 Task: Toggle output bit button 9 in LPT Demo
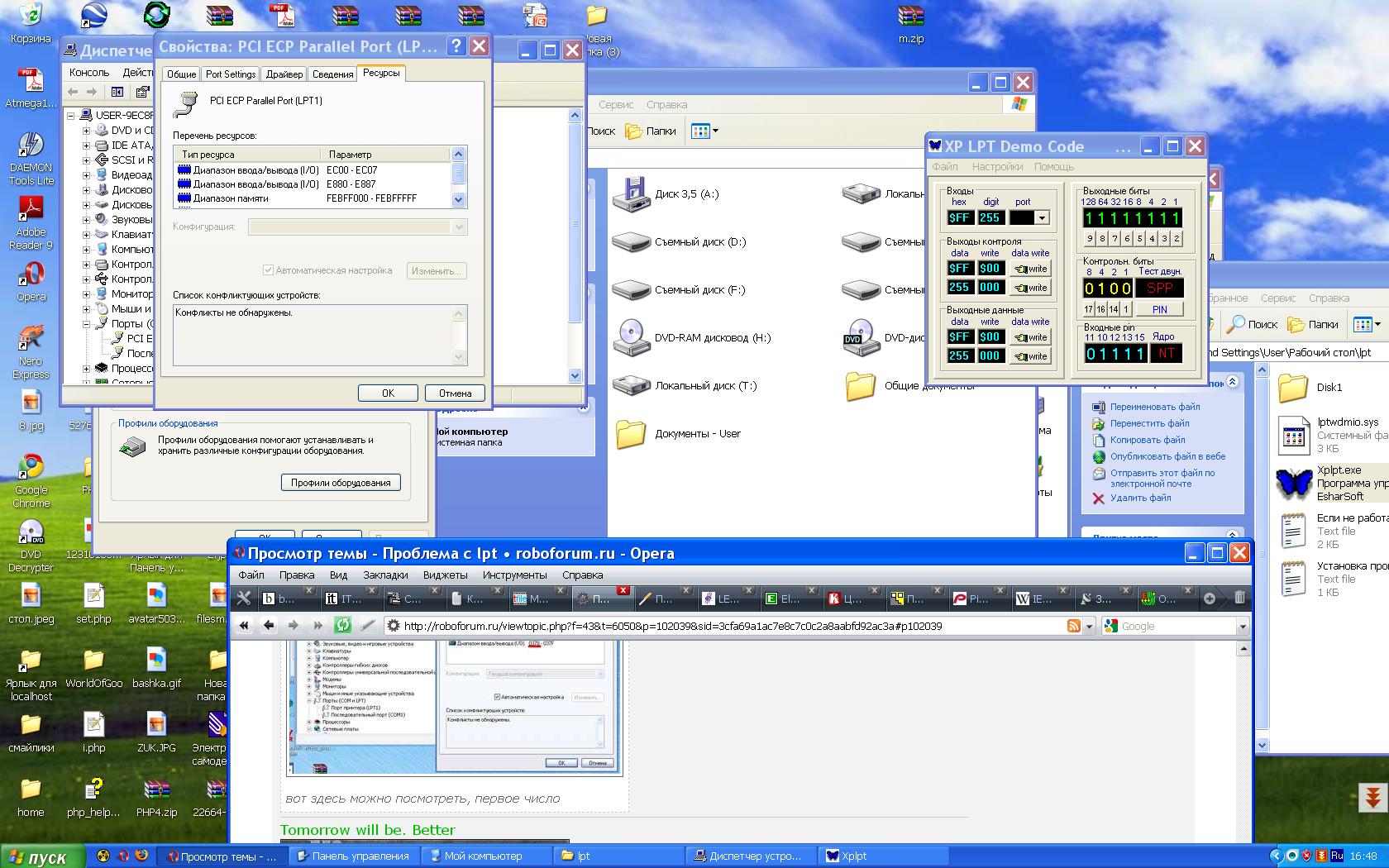click(x=1090, y=238)
